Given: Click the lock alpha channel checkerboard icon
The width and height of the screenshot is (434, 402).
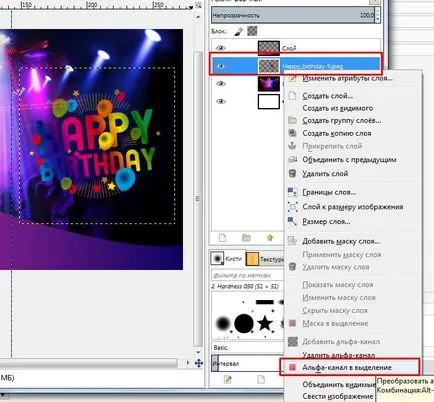Looking at the screenshot, I should 252,31.
